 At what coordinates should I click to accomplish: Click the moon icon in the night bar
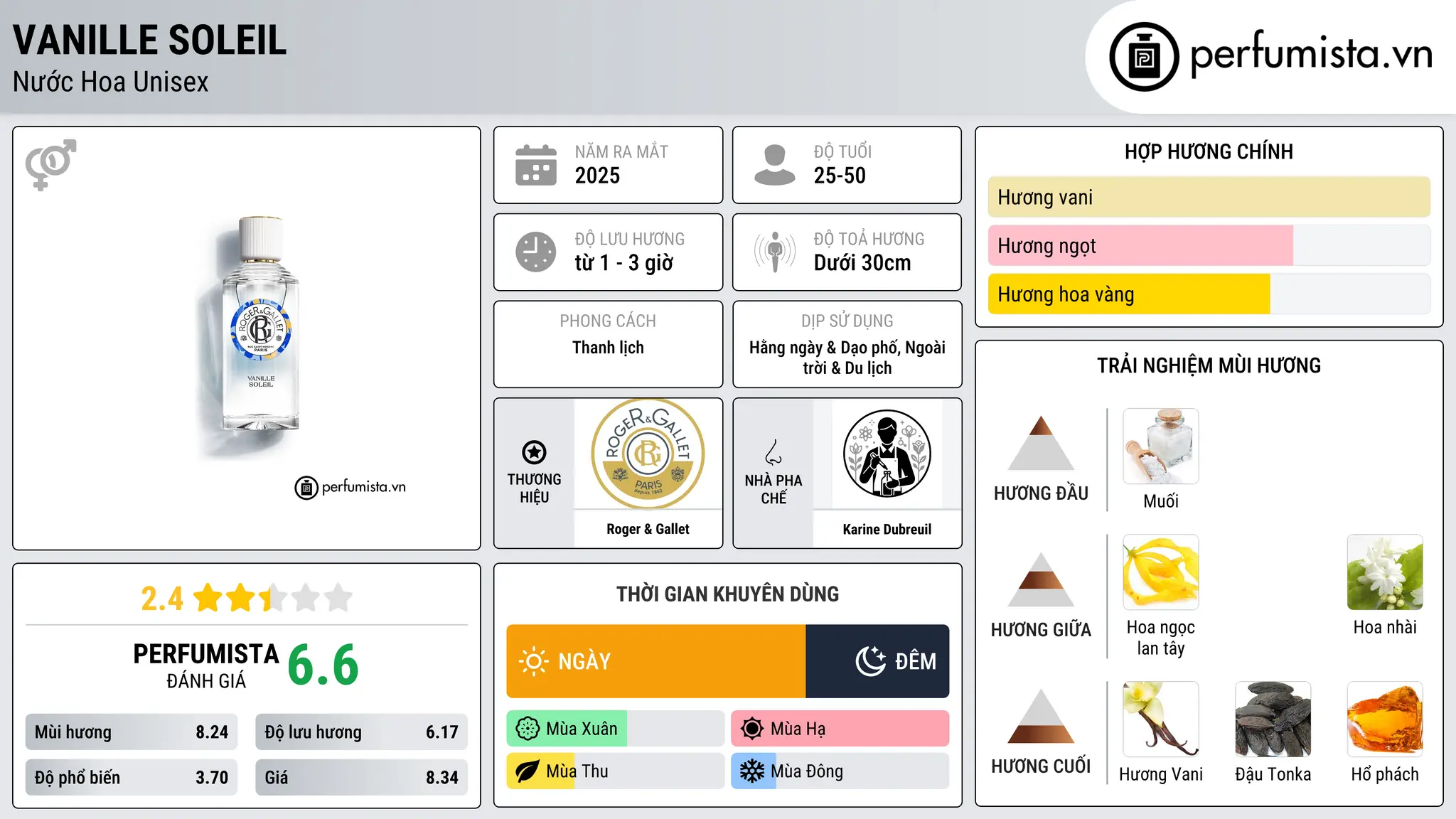[x=871, y=661]
